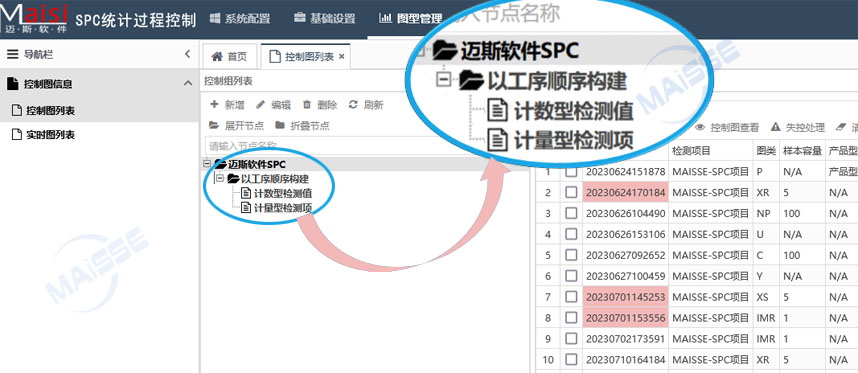Tick the checkbox in row 10
The width and height of the screenshot is (858, 373).
tap(571, 359)
